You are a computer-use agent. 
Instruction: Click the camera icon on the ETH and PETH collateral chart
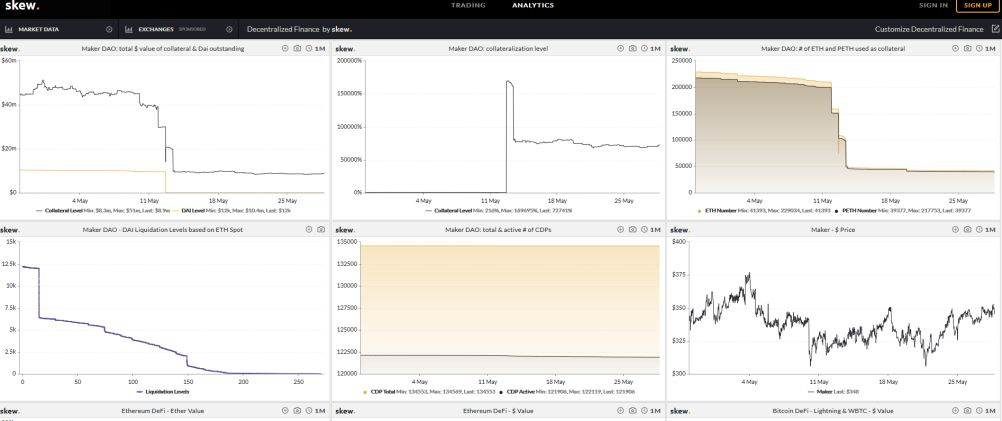point(967,49)
